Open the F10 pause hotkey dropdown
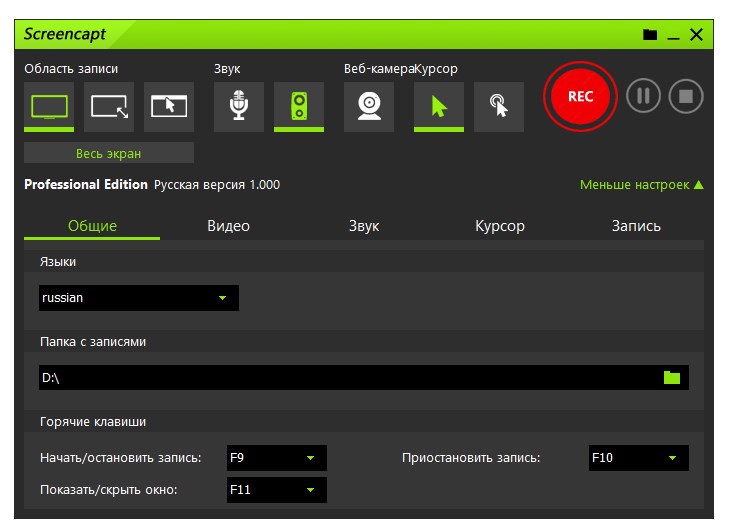The image size is (733, 531). pyautogui.click(x=639, y=458)
